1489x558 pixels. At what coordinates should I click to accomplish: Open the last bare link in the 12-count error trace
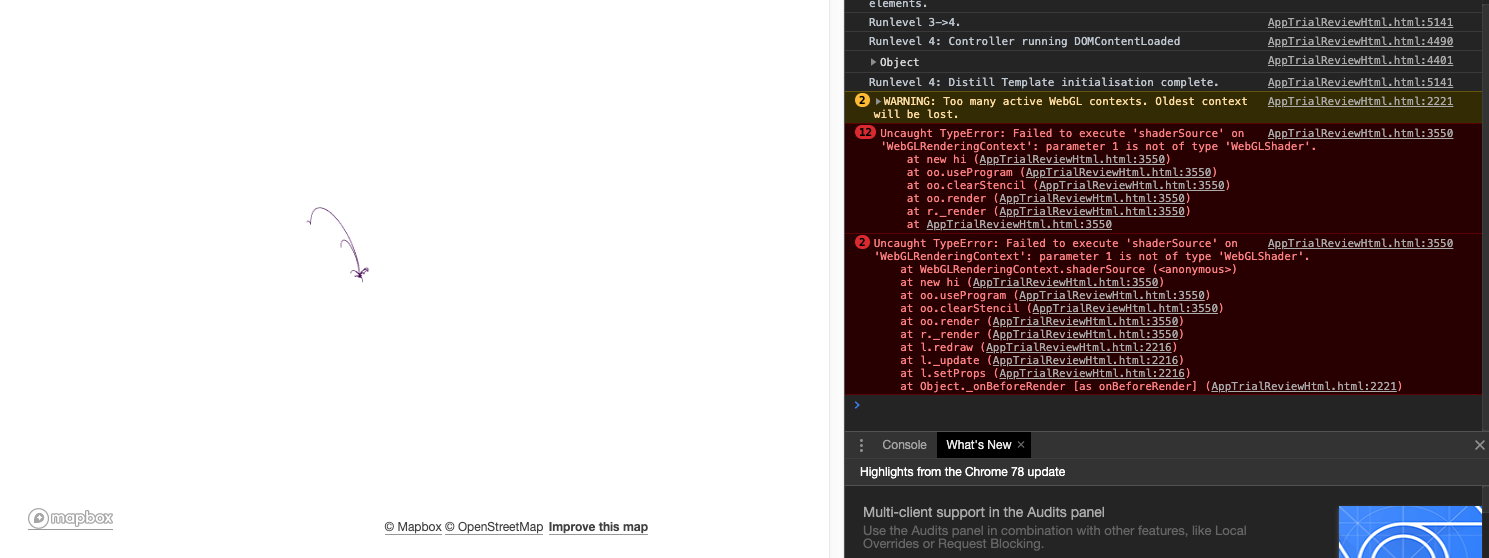click(x=1019, y=224)
